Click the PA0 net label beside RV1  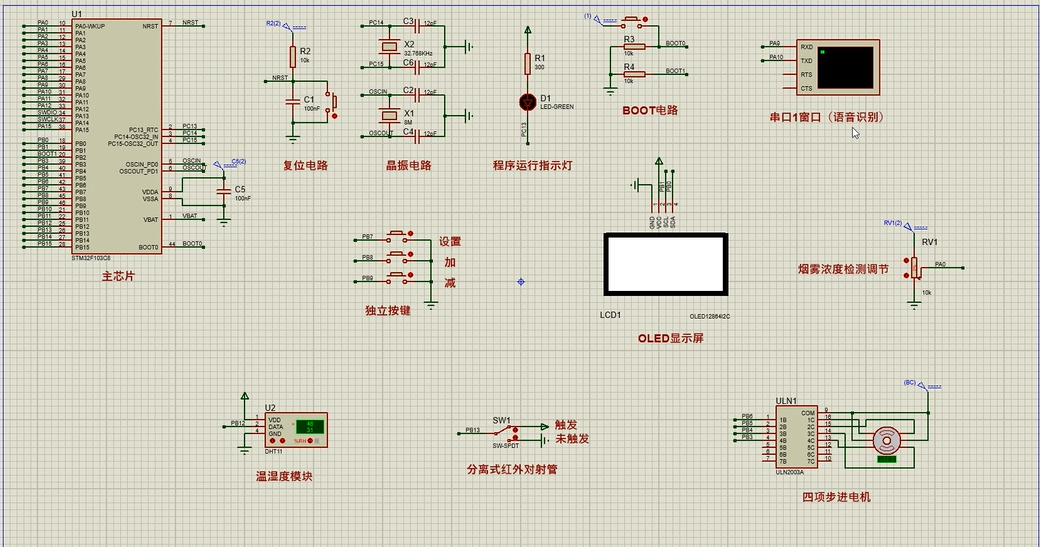tap(941, 264)
